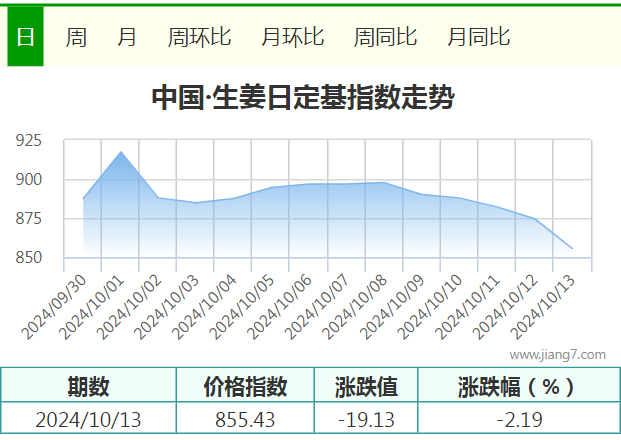Switch to the 周 weekly tab
This screenshot has height=440, width=621.
(76, 37)
